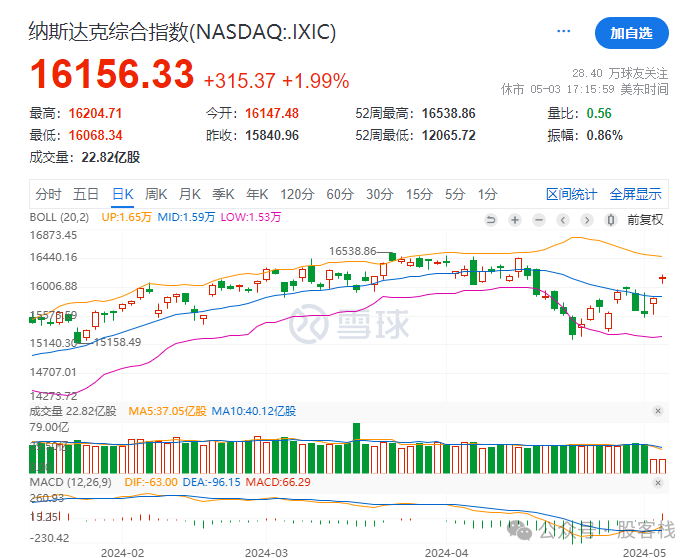This screenshot has width=698, height=558.
Task: Click the 昨收 value 15840.96
Action: [272, 135]
